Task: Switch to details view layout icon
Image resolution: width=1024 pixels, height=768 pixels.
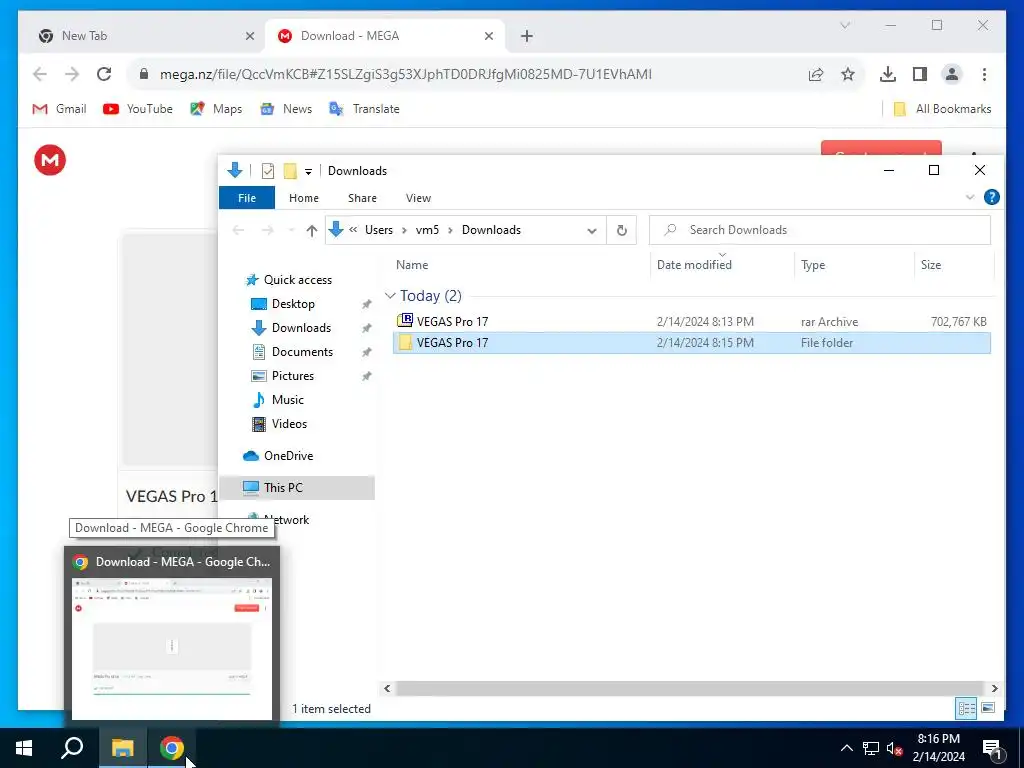Action: click(967, 709)
